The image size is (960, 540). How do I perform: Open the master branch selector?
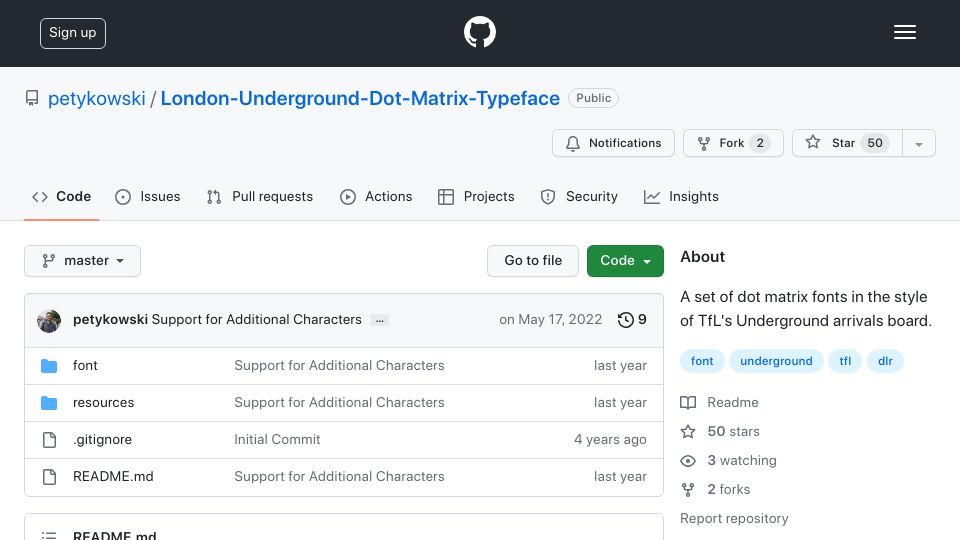pos(83,261)
